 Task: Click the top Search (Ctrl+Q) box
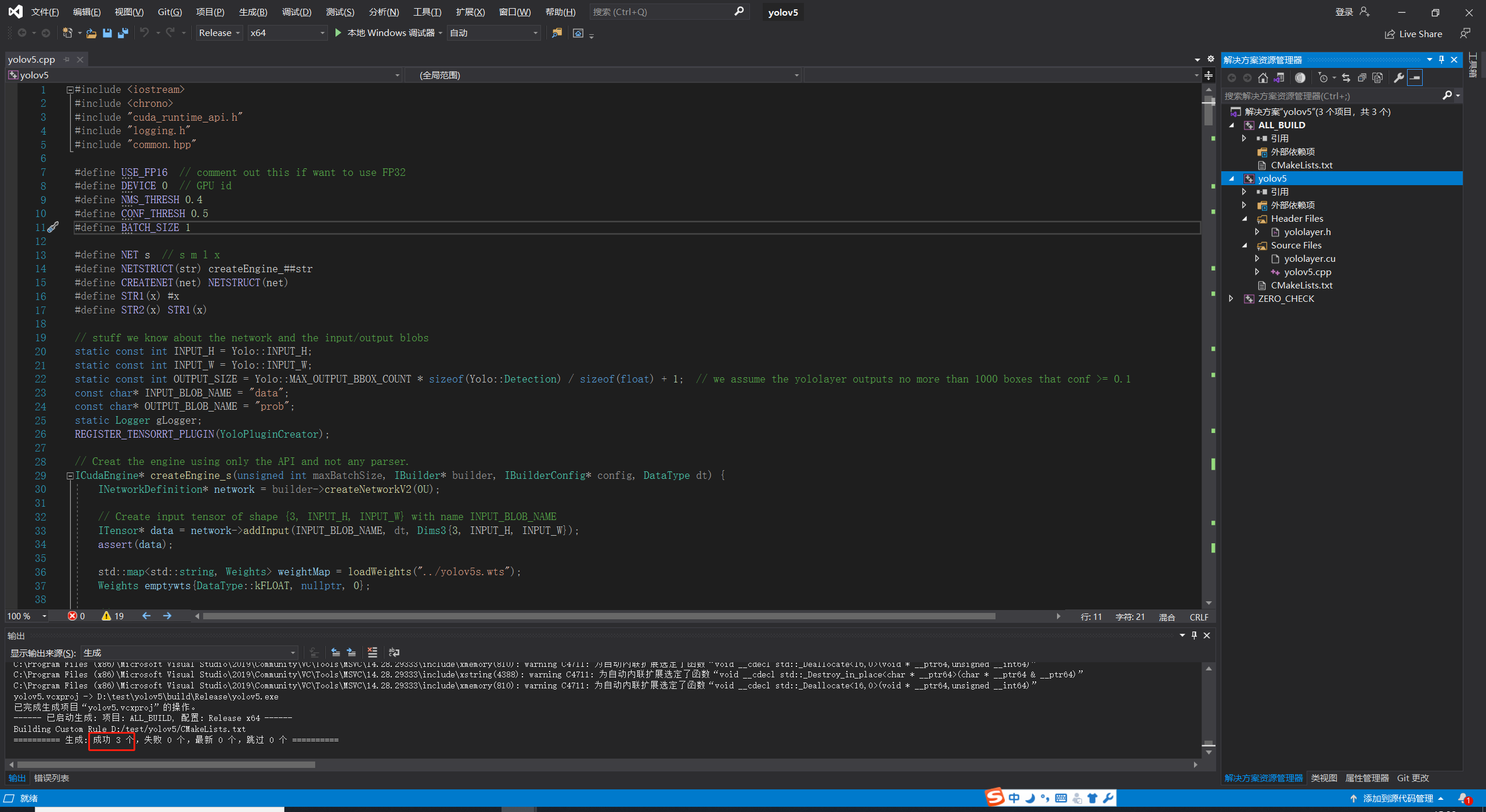coord(662,12)
